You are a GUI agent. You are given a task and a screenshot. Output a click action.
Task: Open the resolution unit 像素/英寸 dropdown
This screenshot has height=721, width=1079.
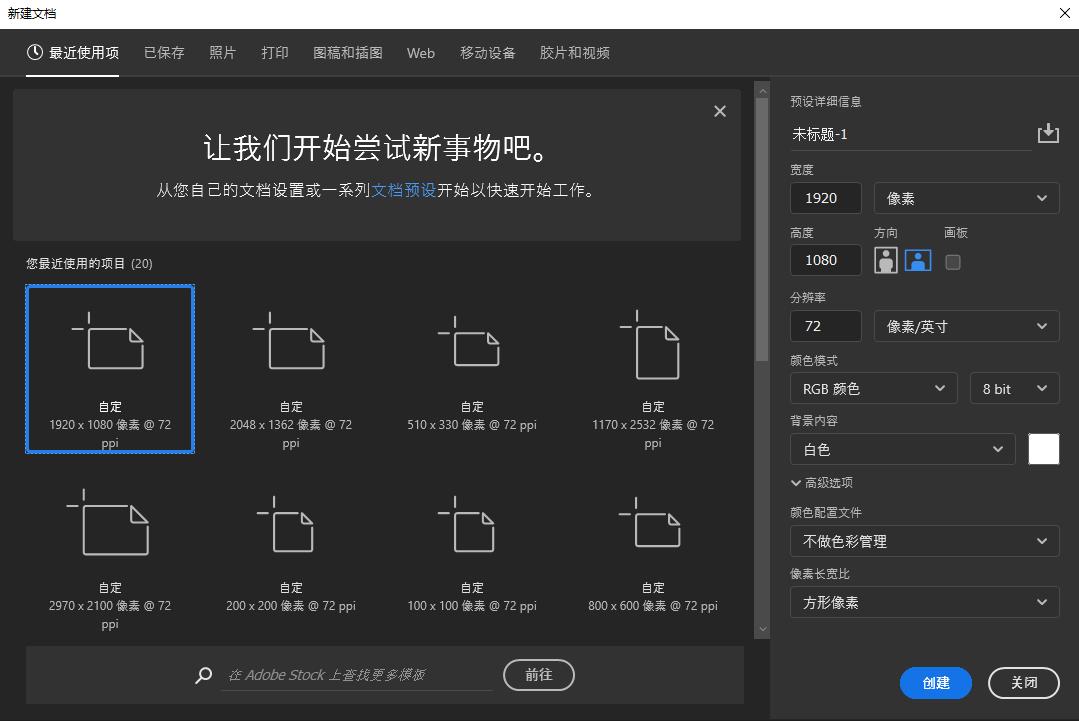[965, 325]
